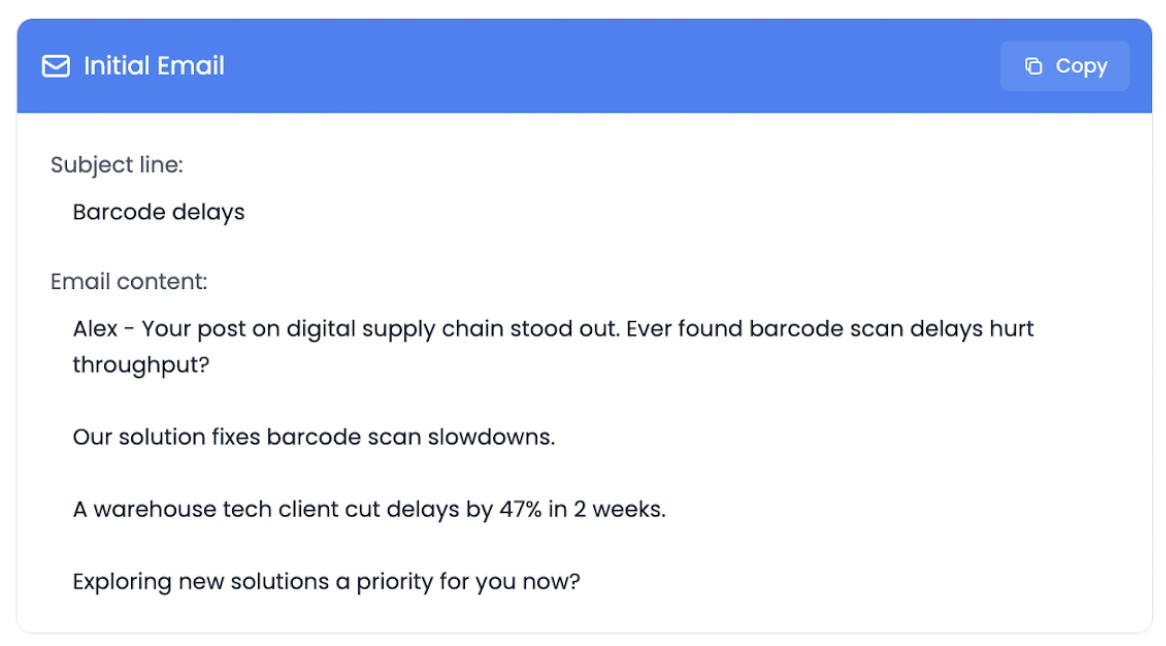Copy the initial email using Copy button
The height and width of the screenshot is (646, 1166).
pos(1064,66)
